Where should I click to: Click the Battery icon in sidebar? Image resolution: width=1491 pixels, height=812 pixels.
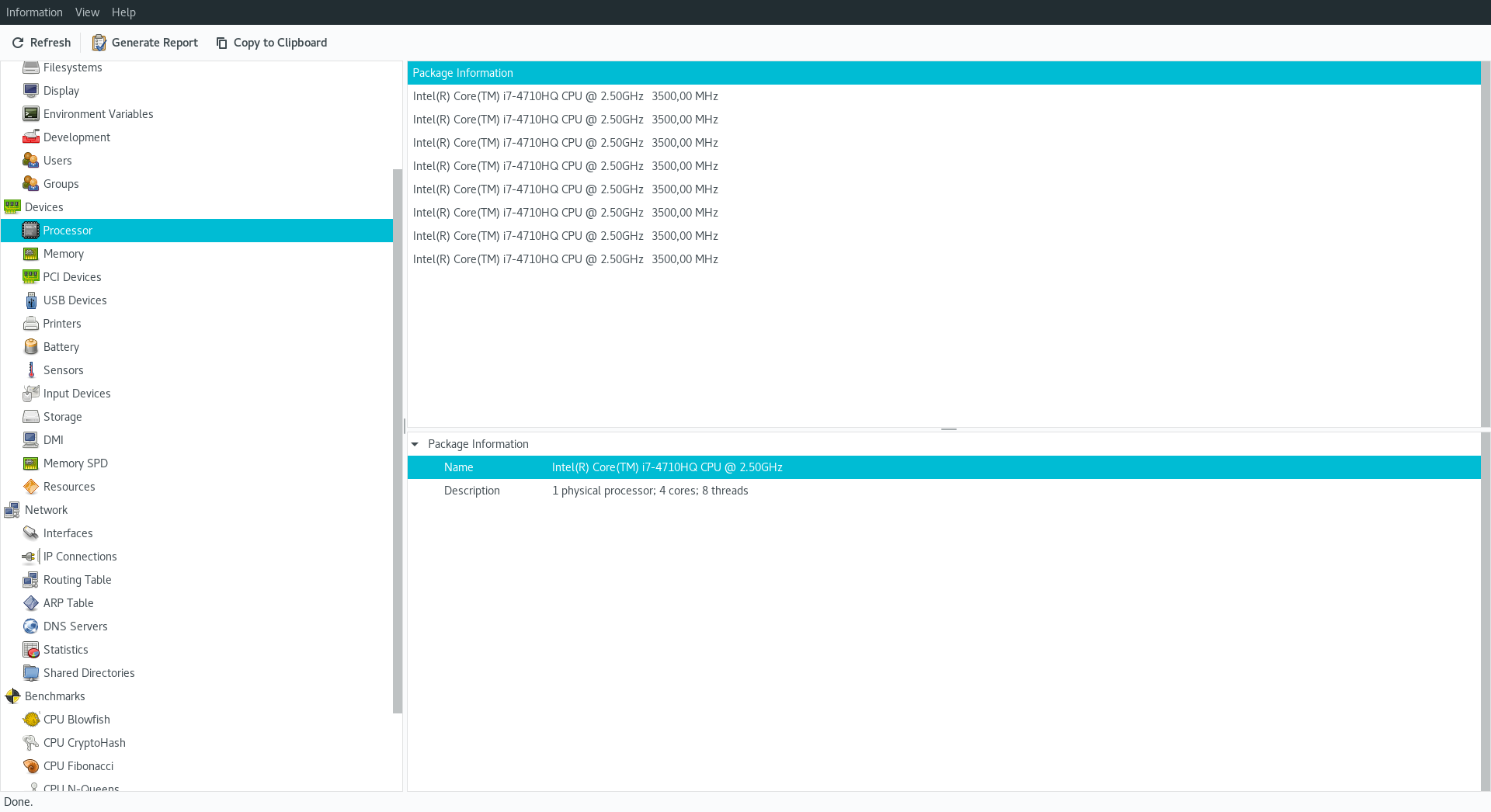(x=31, y=347)
